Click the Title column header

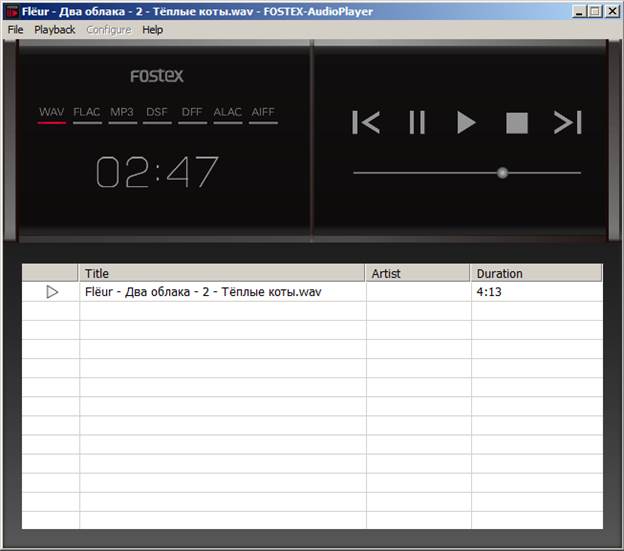[x=221, y=273]
